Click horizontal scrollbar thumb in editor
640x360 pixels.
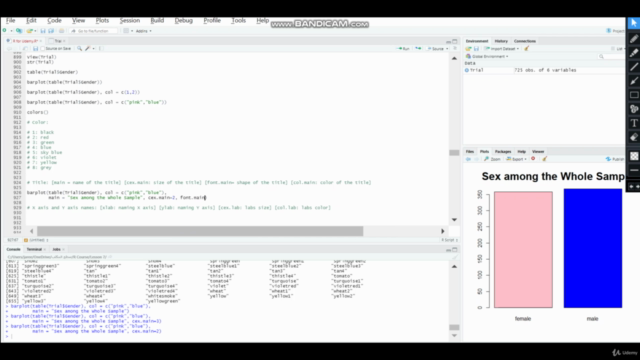coord(200,231)
